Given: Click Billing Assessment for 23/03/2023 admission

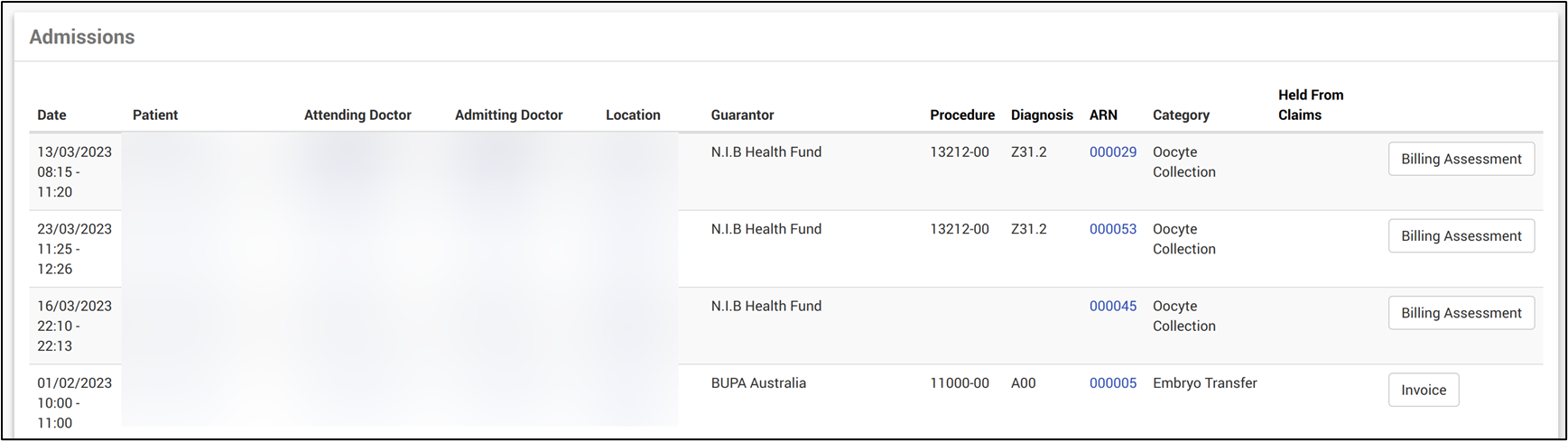Looking at the screenshot, I should pyautogui.click(x=1461, y=236).
